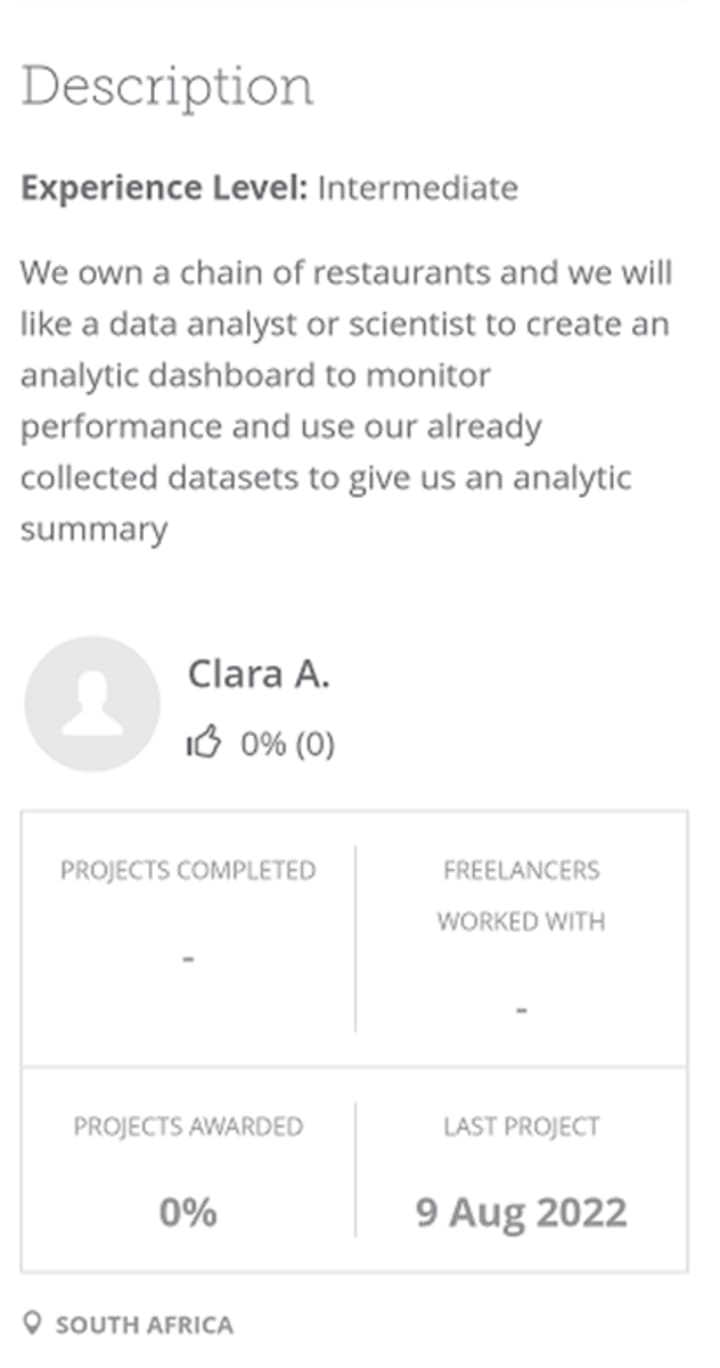
Task: Click the restaurant chain job description paragraph
Action: tap(345, 400)
